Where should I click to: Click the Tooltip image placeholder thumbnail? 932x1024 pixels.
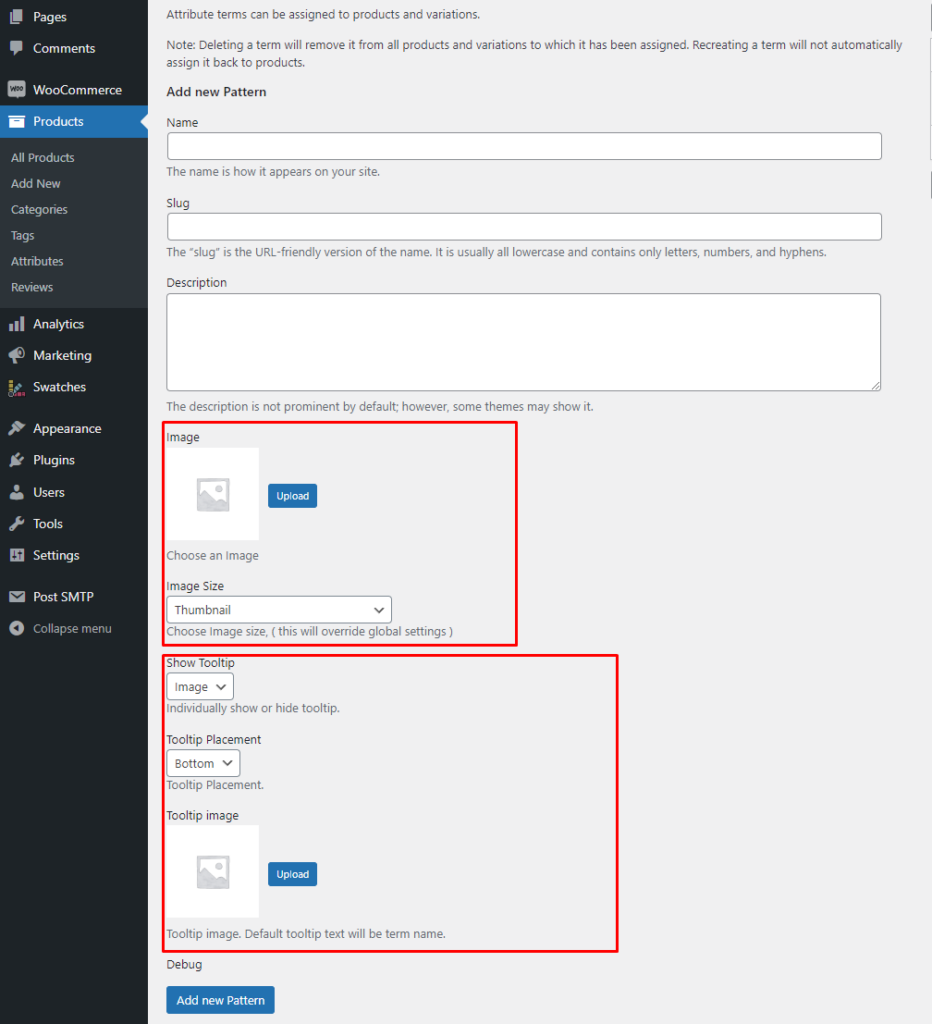tap(212, 872)
